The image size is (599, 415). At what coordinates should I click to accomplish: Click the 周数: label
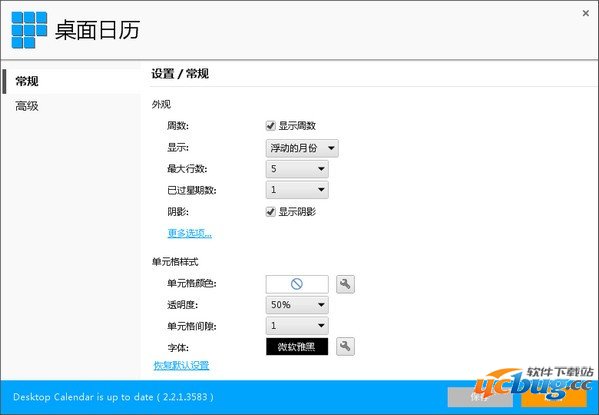[x=178, y=126]
